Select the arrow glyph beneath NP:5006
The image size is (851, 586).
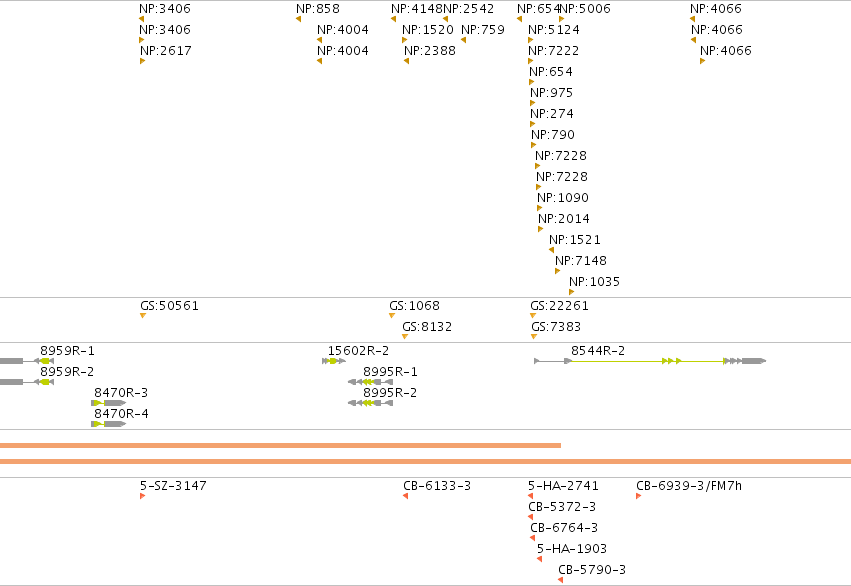562,20
